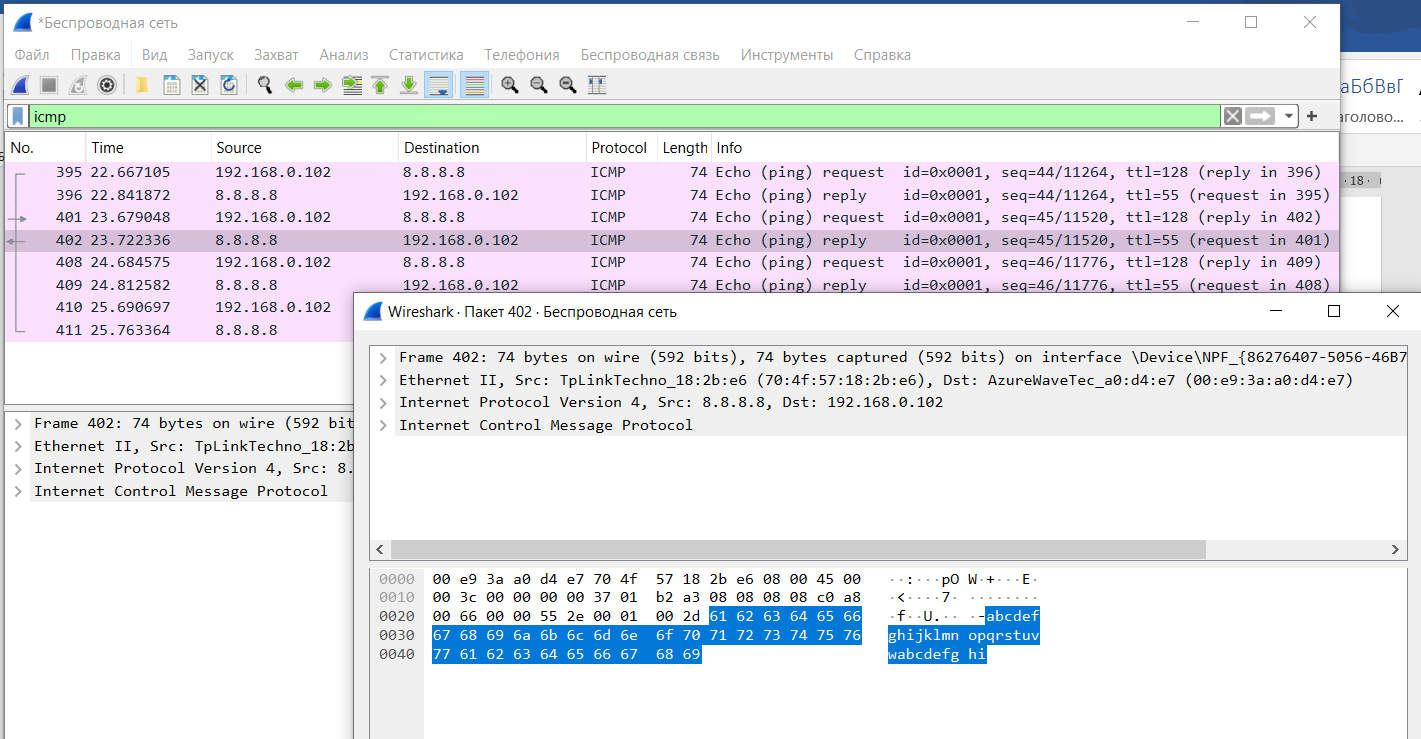Jump to the first packet
Image resolution: width=1421 pixels, height=739 pixels.
click(380, 85)
